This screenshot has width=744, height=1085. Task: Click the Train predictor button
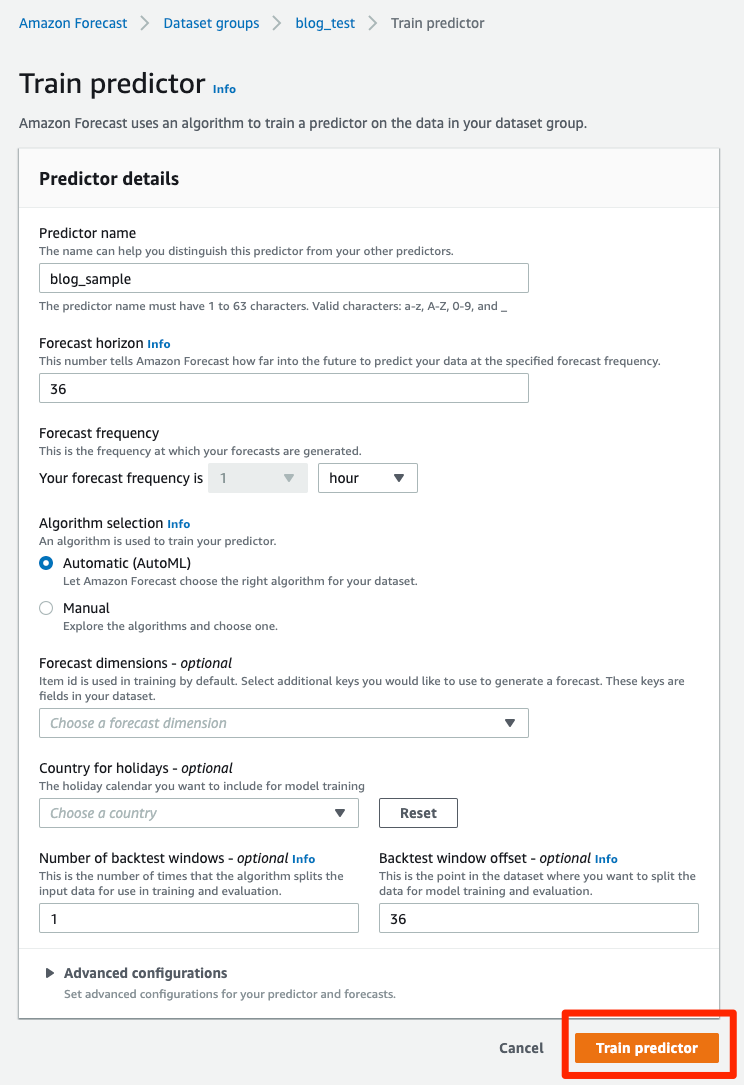[x=646, y=1048]
